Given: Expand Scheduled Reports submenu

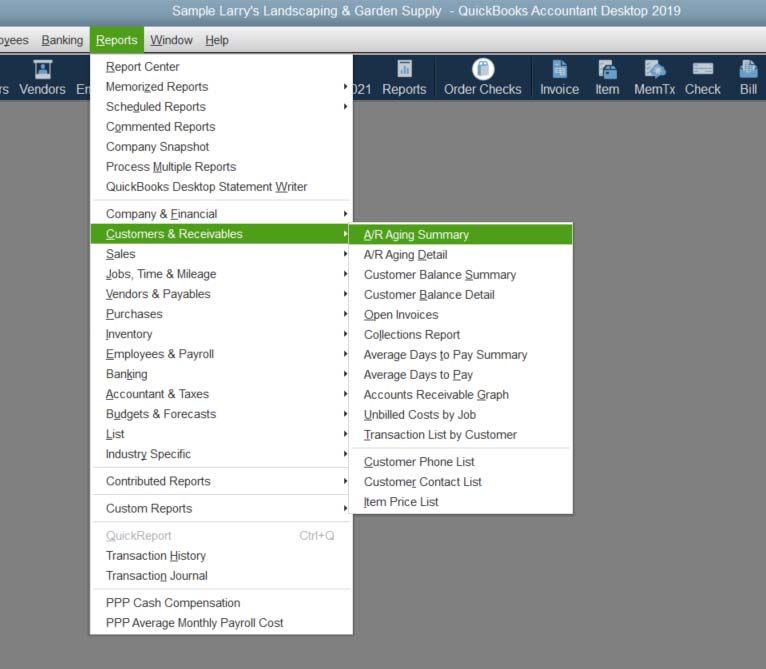Looking at the screenshot, I should pos(221,107).
